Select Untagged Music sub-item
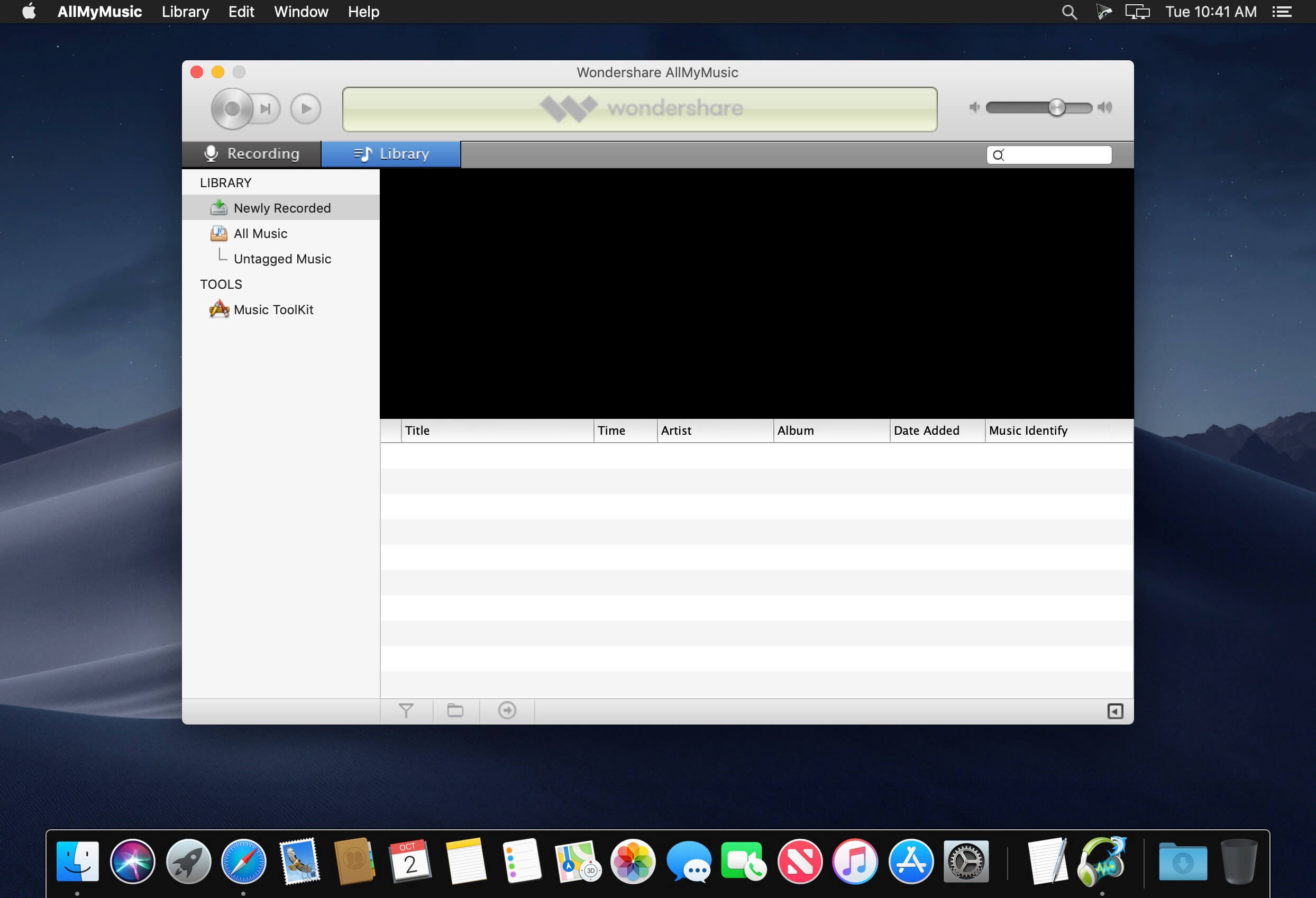 pos(282,259)
